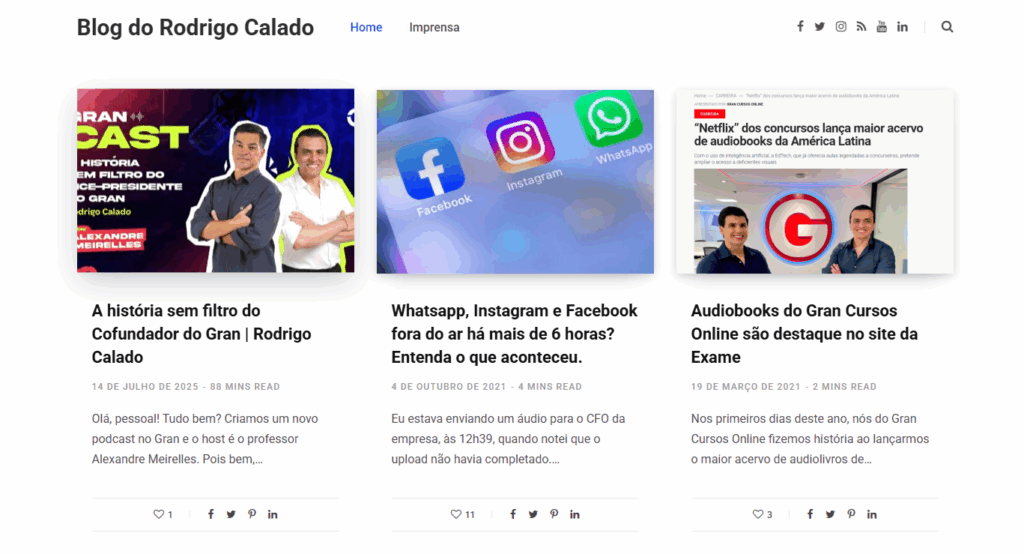Open the Facebook Instagram WhatsApp thumbnail image
1024x554 pixels.
pos(515,182)
